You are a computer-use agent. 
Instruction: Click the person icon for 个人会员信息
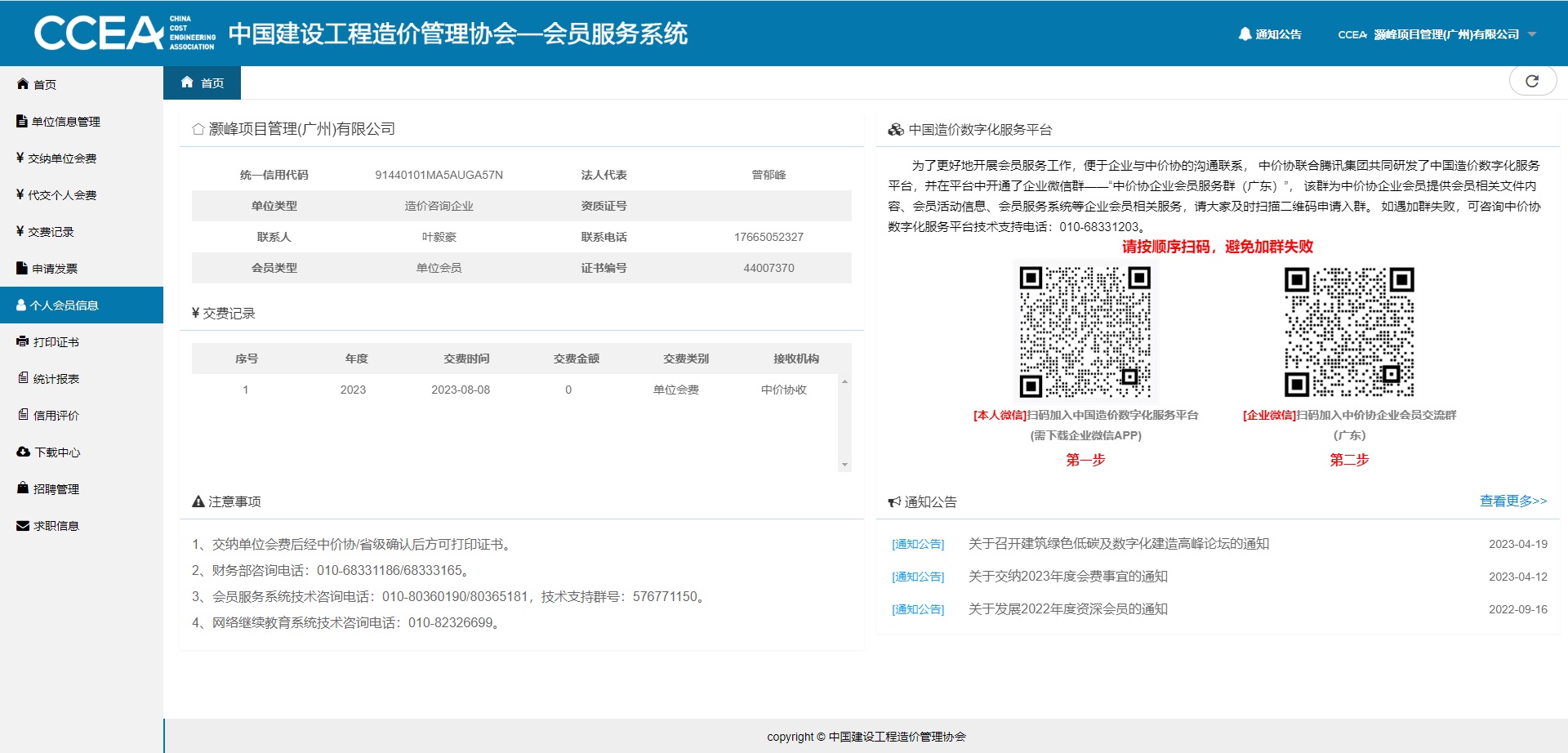[x=21, y=305]
